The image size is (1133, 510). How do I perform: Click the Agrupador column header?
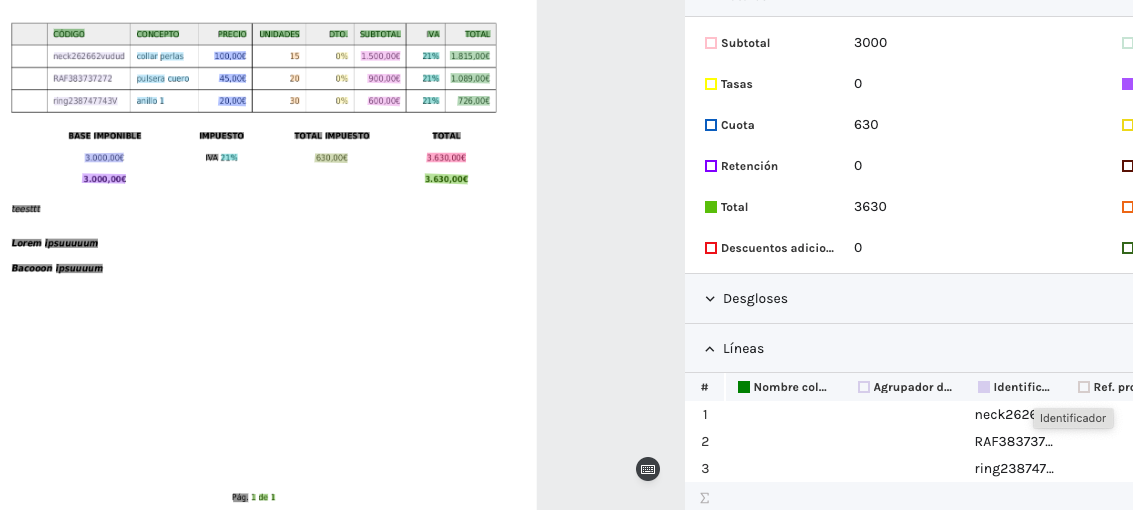(x=912, y=387)
